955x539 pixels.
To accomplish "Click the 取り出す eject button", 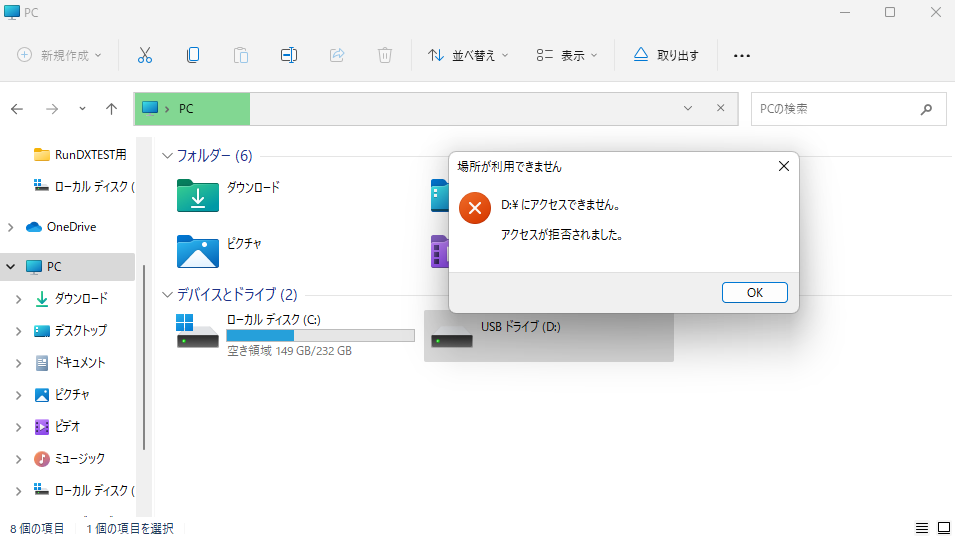I will coord(666,55).
